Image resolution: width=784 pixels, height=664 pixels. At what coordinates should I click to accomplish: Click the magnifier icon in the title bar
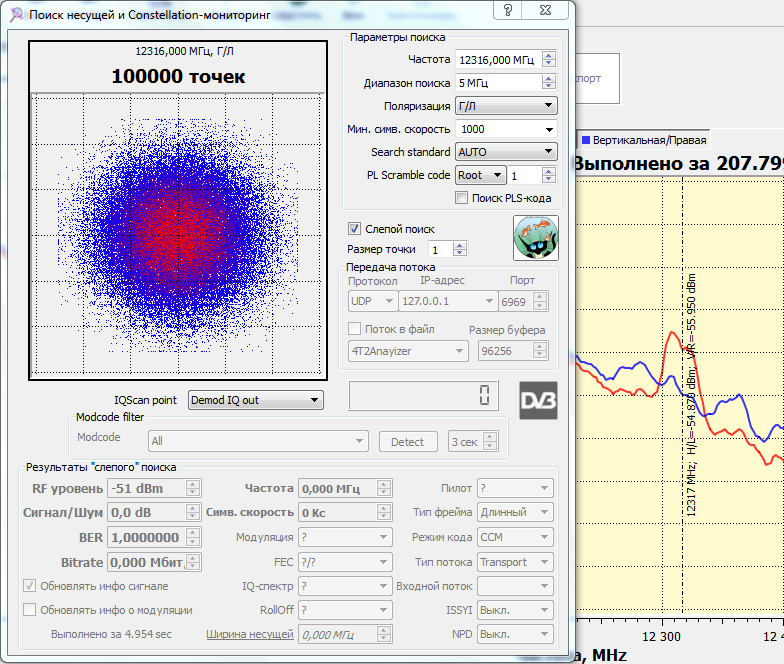(x=16, y=14)
